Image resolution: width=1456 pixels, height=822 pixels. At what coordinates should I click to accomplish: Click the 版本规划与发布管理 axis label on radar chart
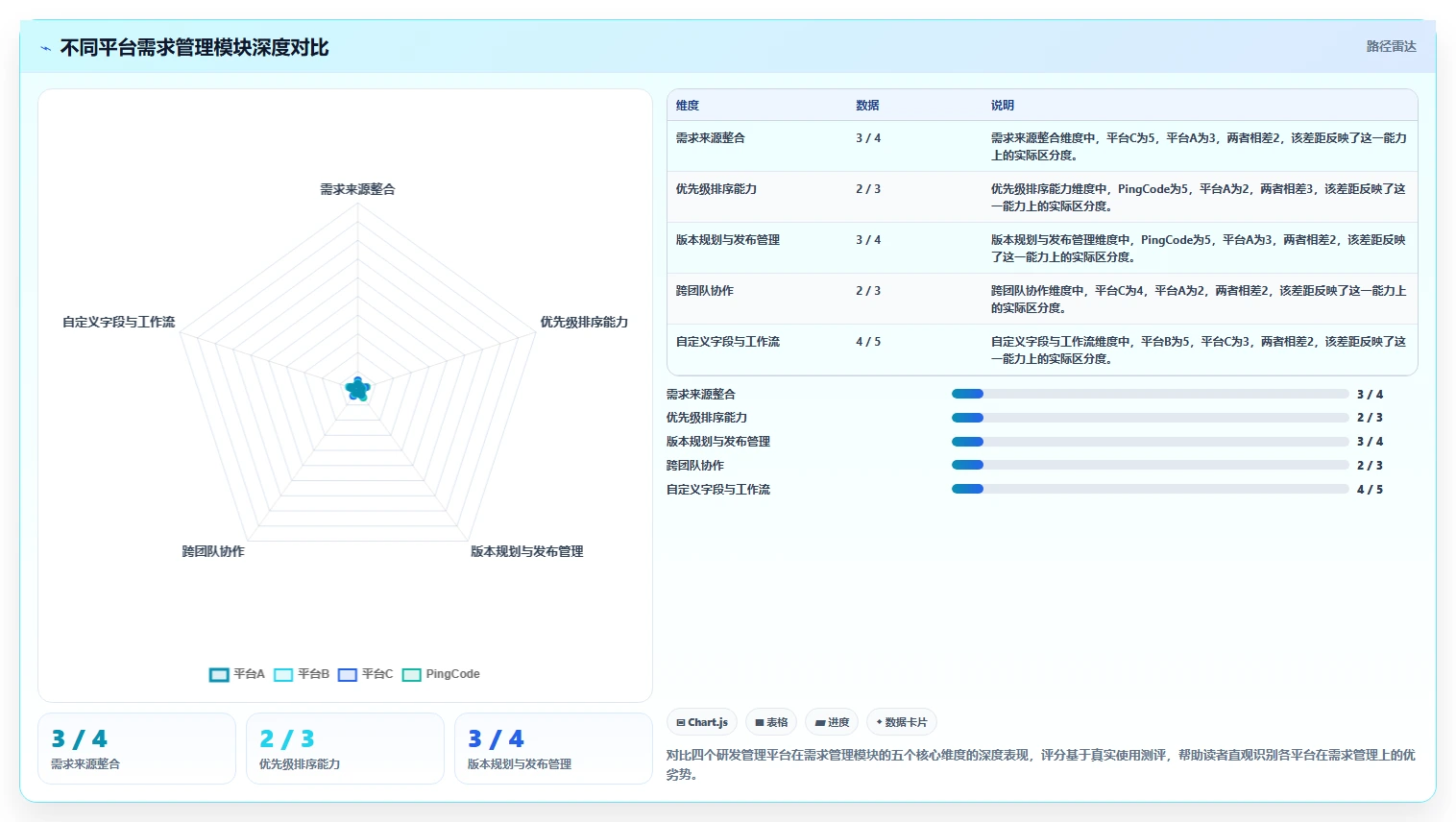click(x=526, y=551)
